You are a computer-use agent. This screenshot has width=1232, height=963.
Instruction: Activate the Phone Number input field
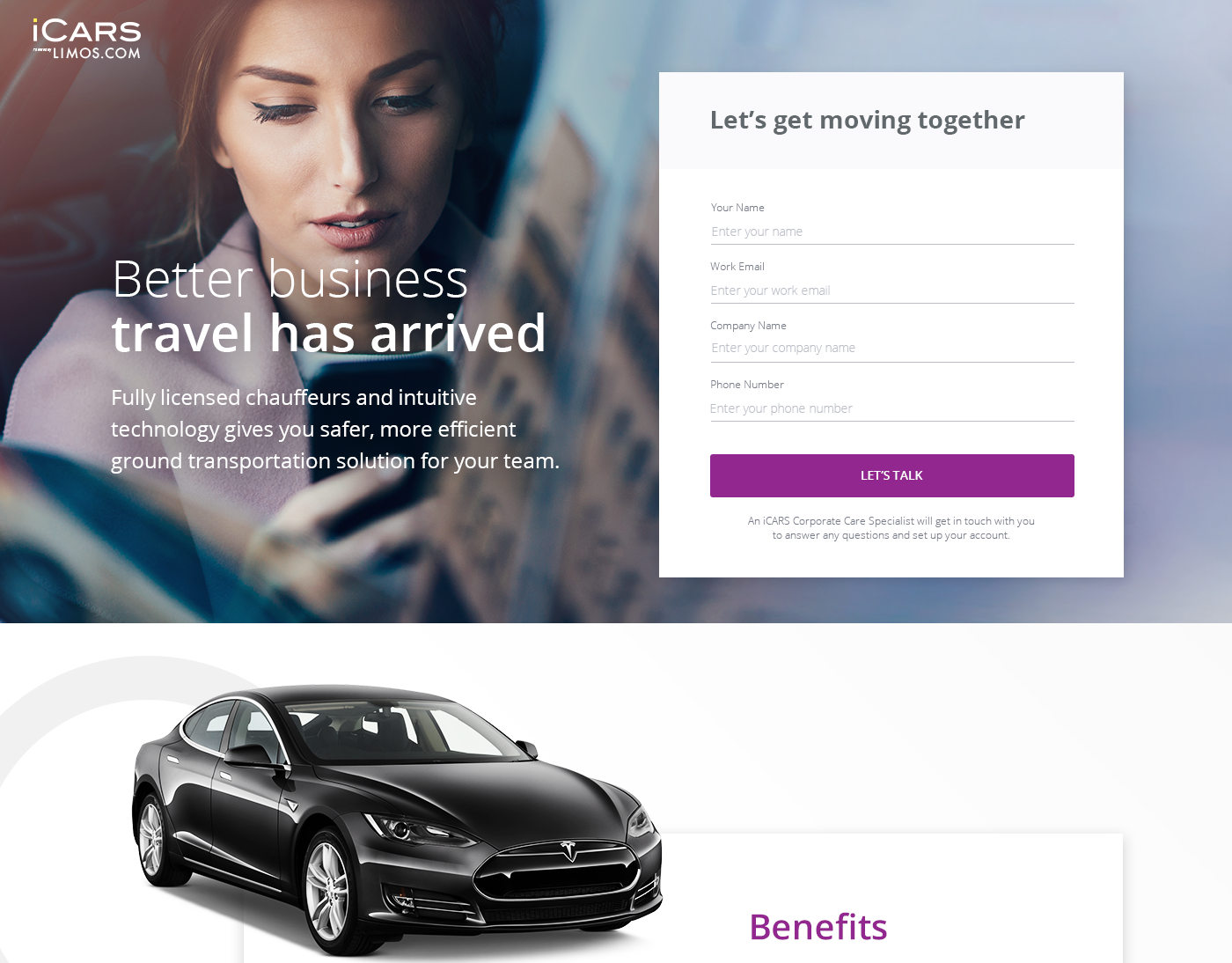tap(891, 408)
